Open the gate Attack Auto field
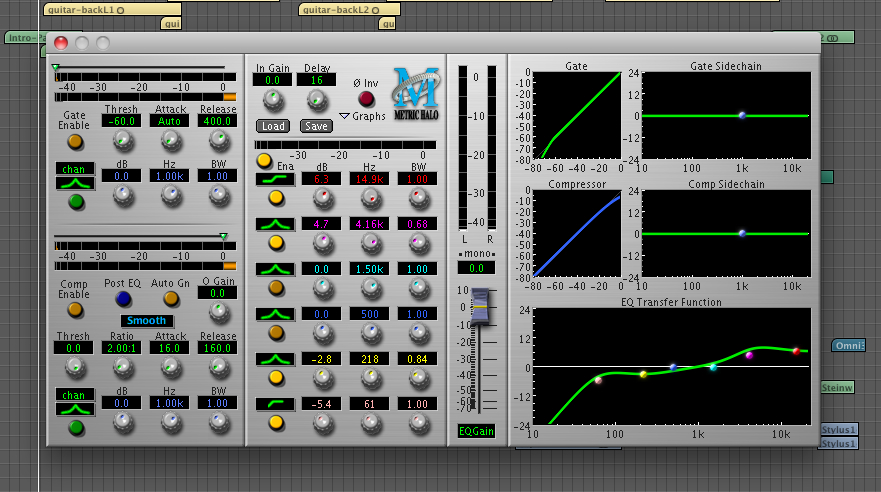 (170, 121)
